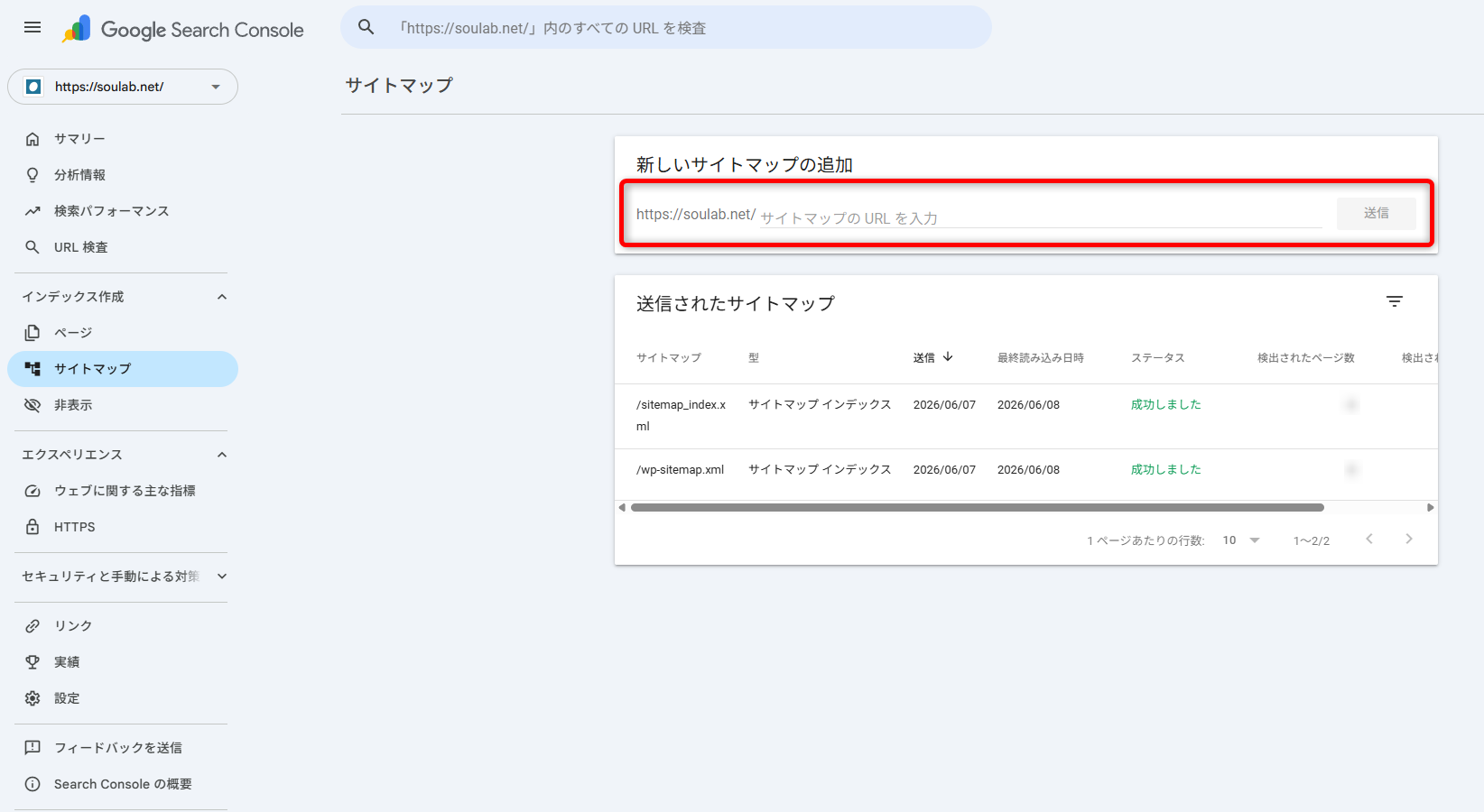Click the サイトマップ tree icon
The height and width of the screenshot is (812, 1484).
pos(32,369)
